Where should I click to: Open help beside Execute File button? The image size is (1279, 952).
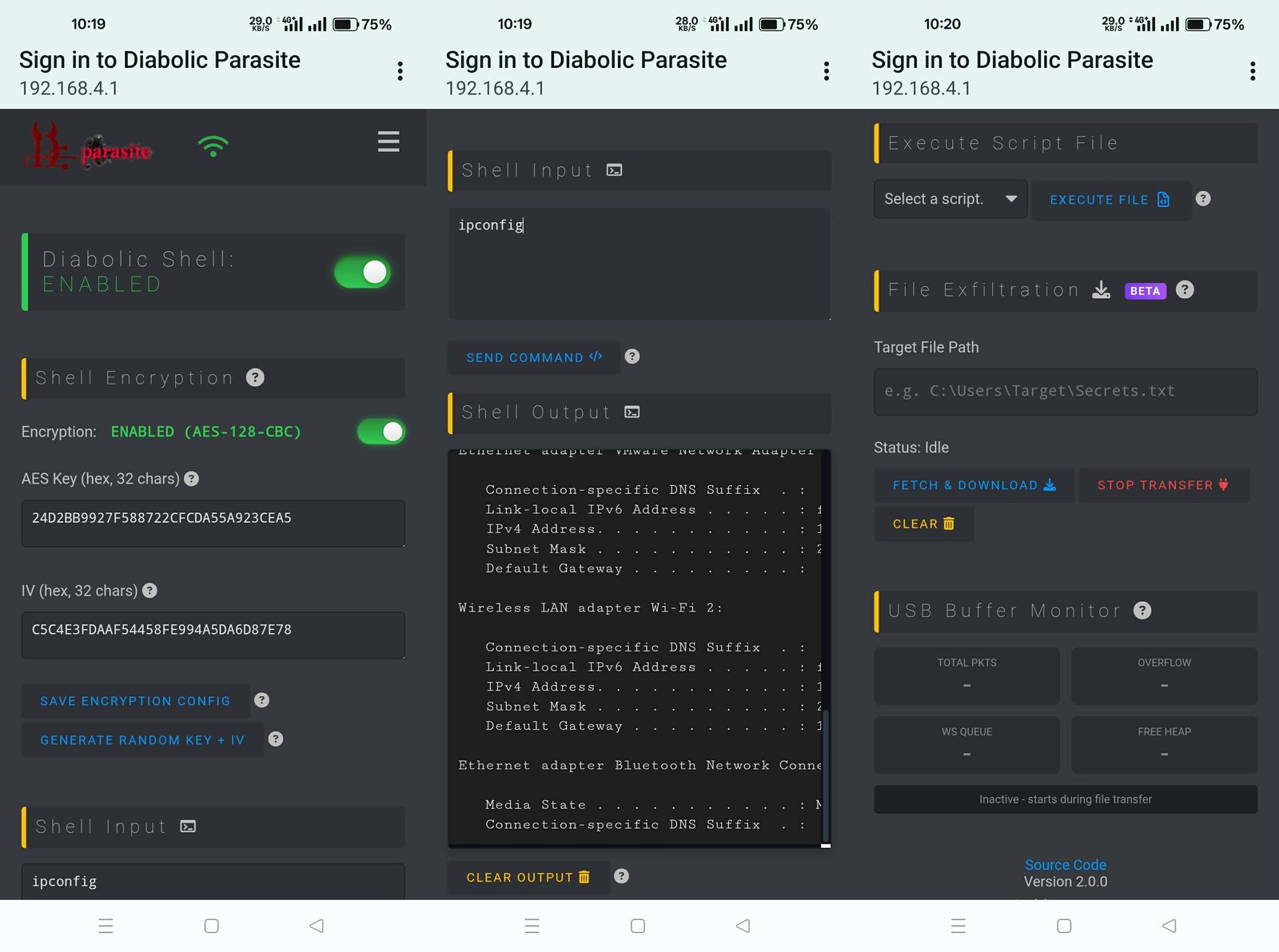pyautogui.click(x=1203, y=199)
